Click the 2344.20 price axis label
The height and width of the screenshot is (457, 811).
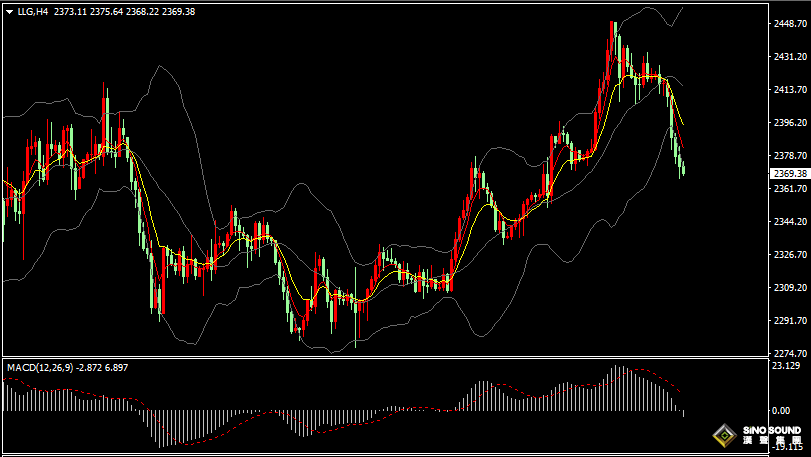[x=790, y=222]
